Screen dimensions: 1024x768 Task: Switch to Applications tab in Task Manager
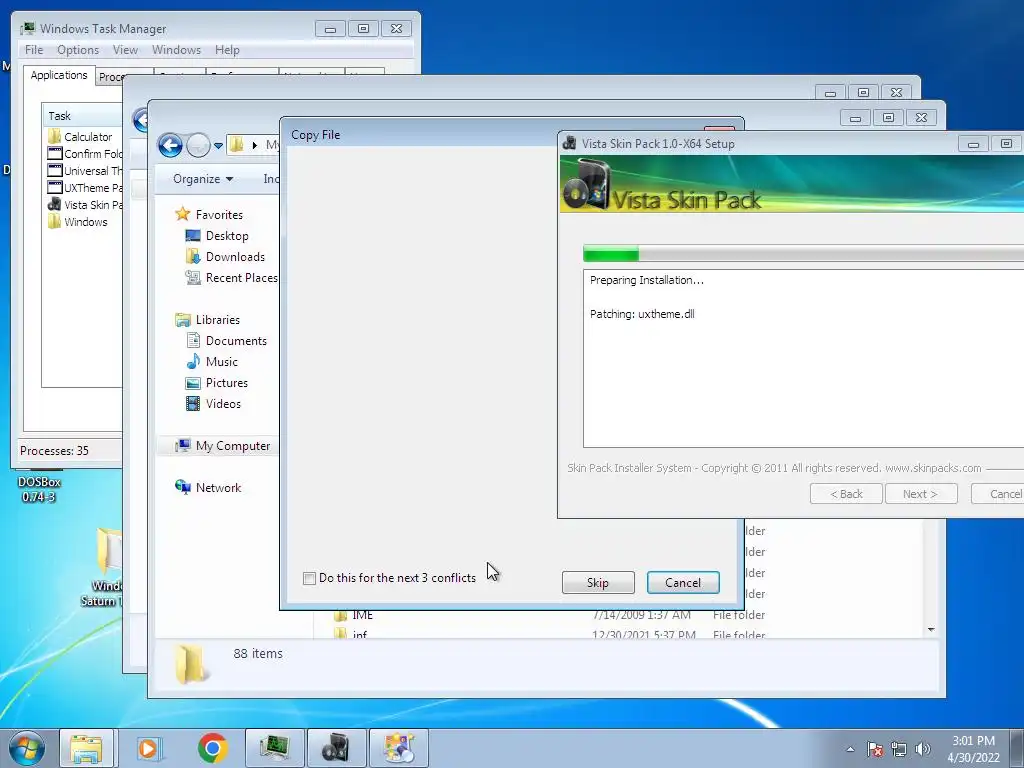coord(59,75)
